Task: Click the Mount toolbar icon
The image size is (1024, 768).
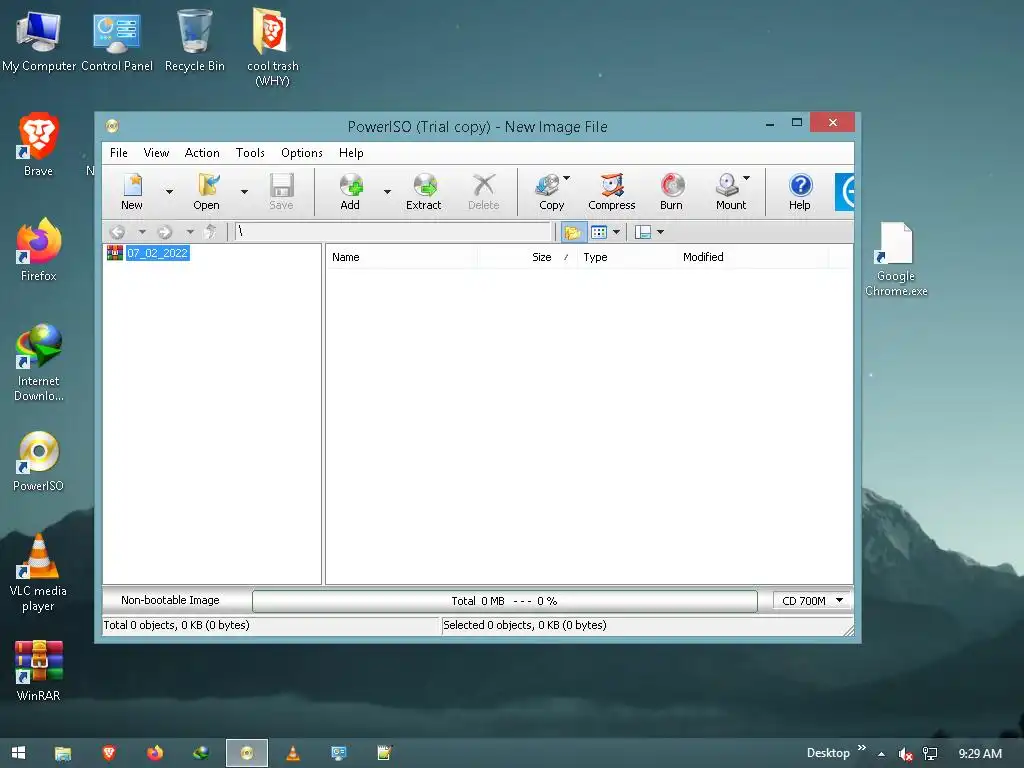Action: 730,191
